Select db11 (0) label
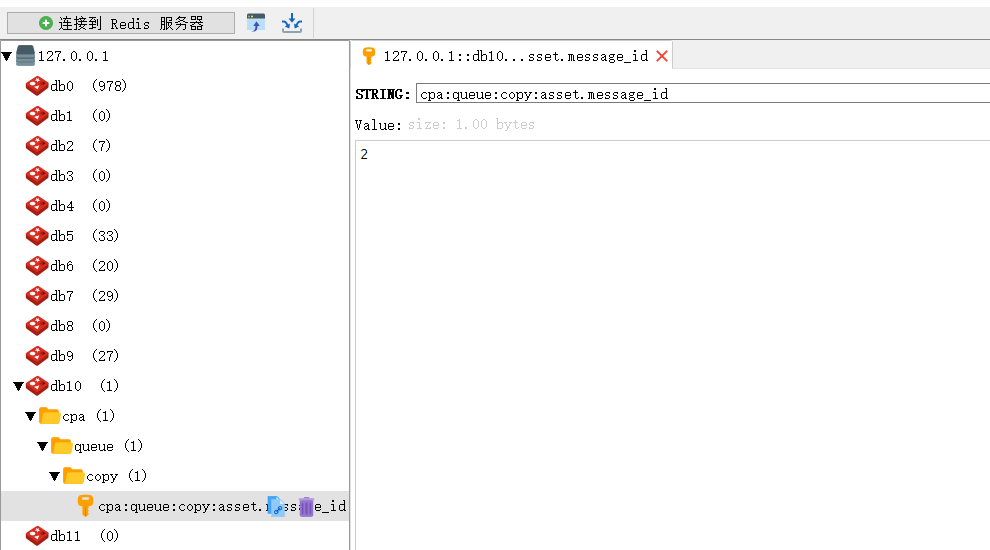990x550 pixels. [85, 535]
